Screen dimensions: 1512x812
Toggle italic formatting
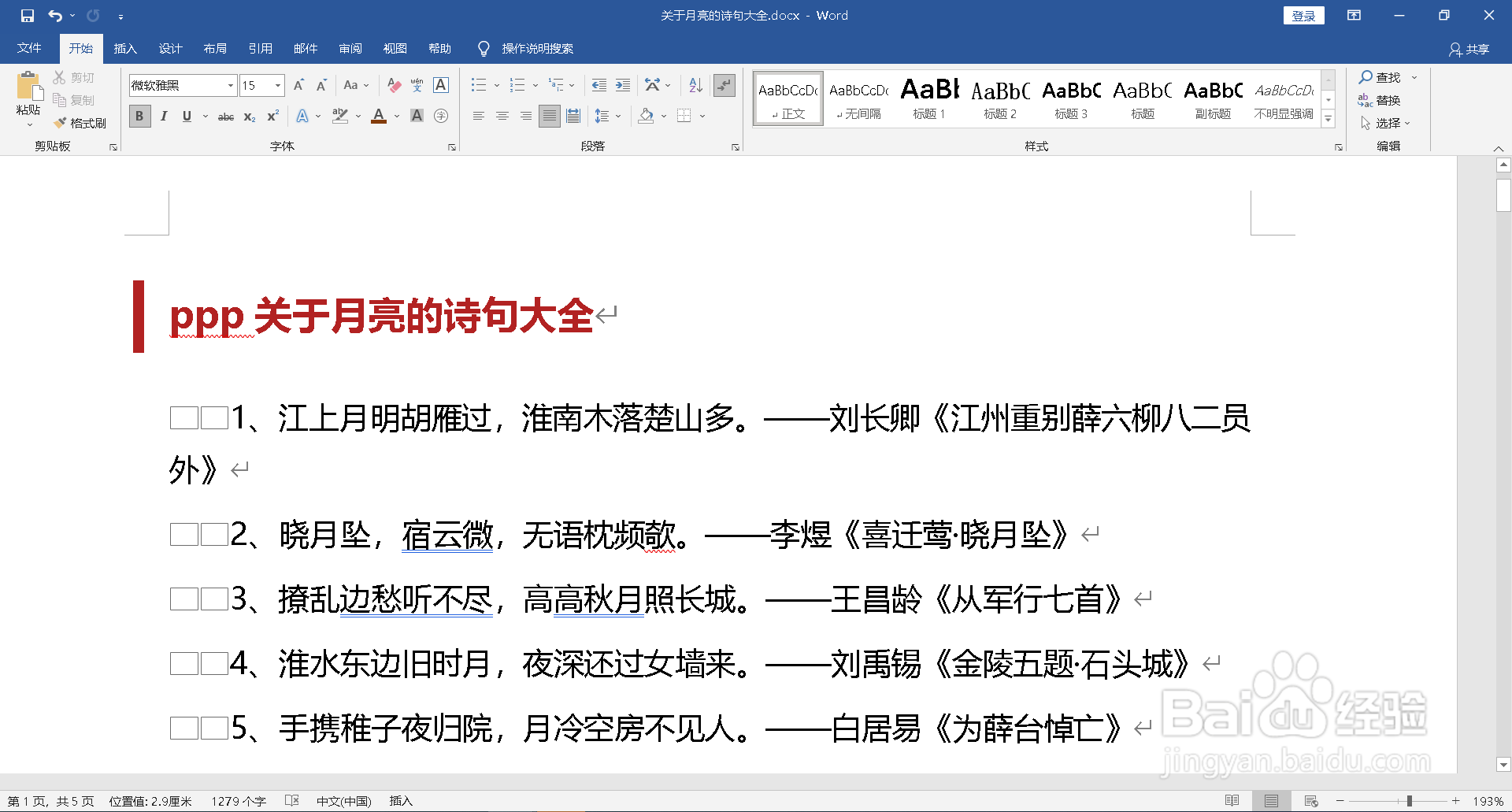163,116
